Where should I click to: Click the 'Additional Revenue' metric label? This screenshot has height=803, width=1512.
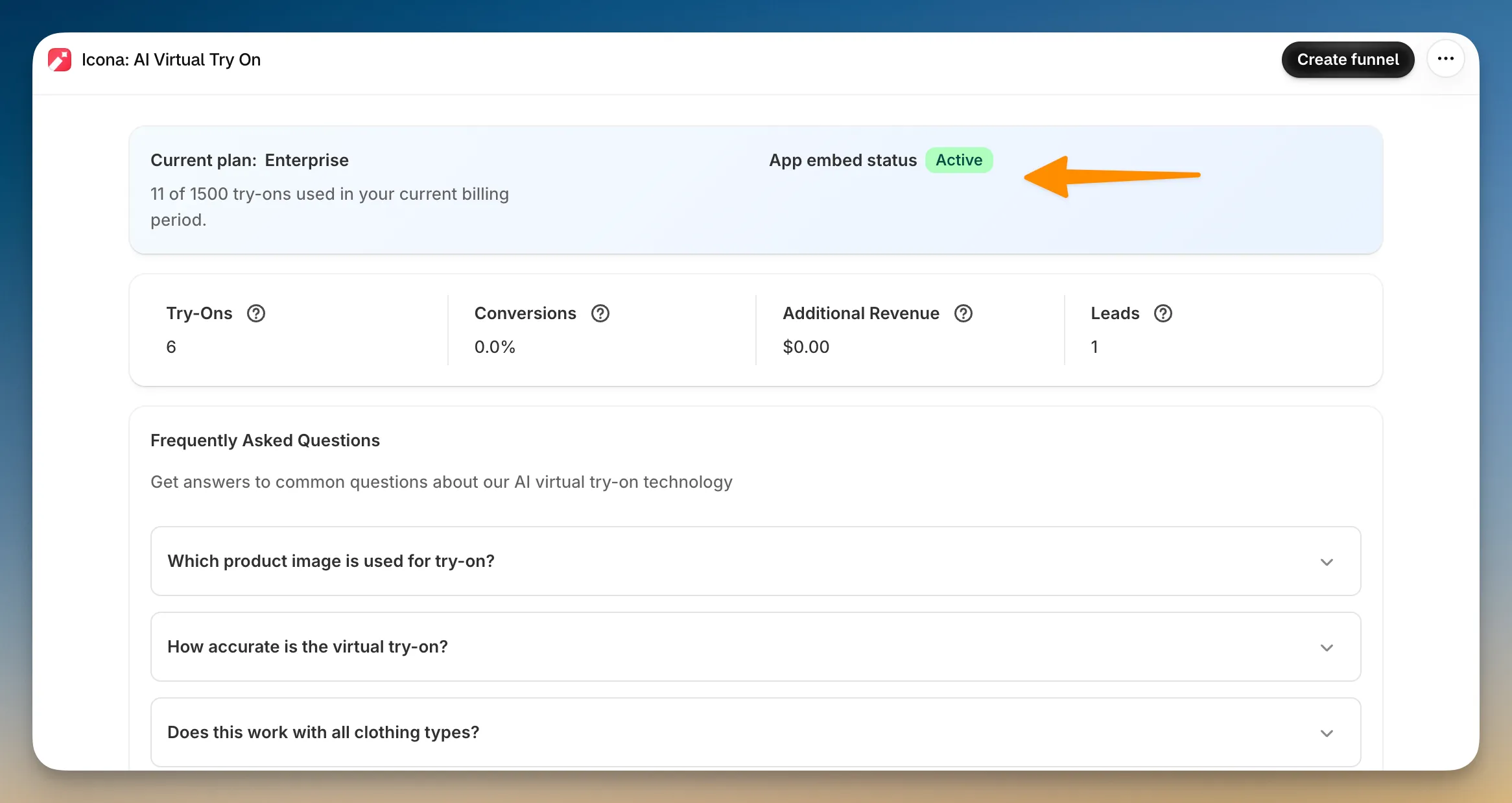(861, 313)
